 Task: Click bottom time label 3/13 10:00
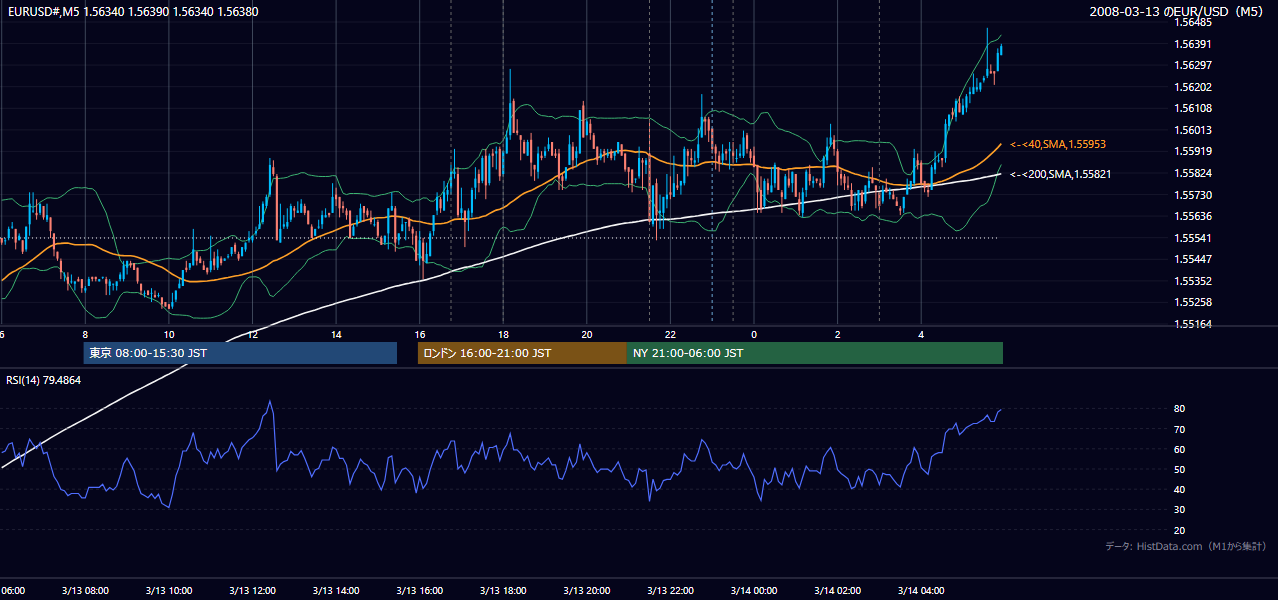point(168,591)
